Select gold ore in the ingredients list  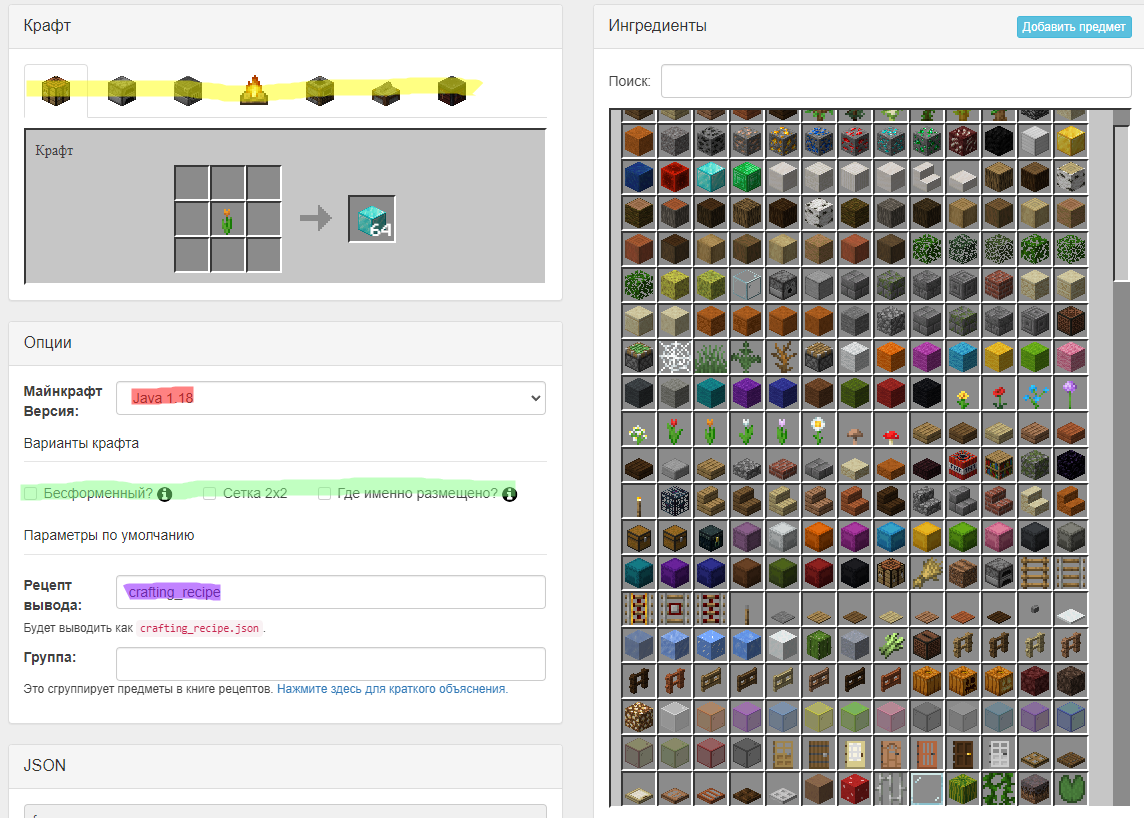783,140
